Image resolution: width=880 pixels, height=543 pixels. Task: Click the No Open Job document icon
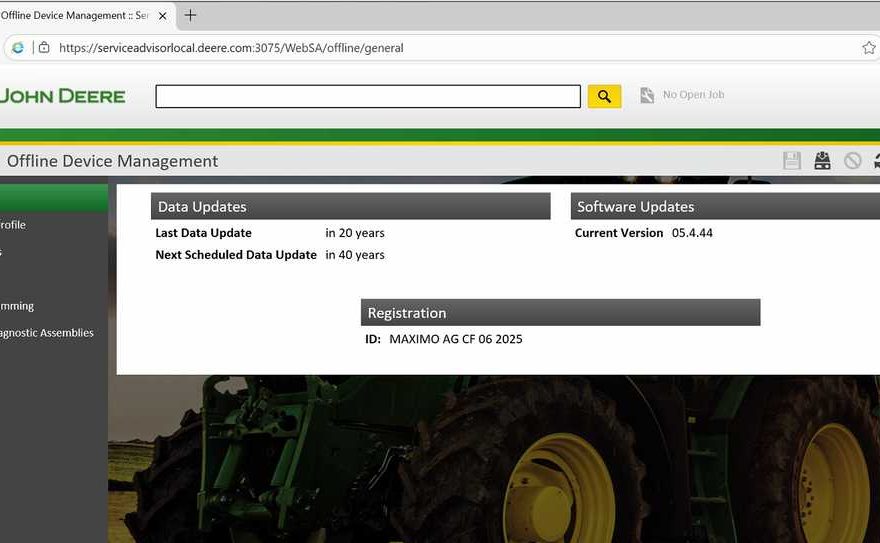click(647, 95)
